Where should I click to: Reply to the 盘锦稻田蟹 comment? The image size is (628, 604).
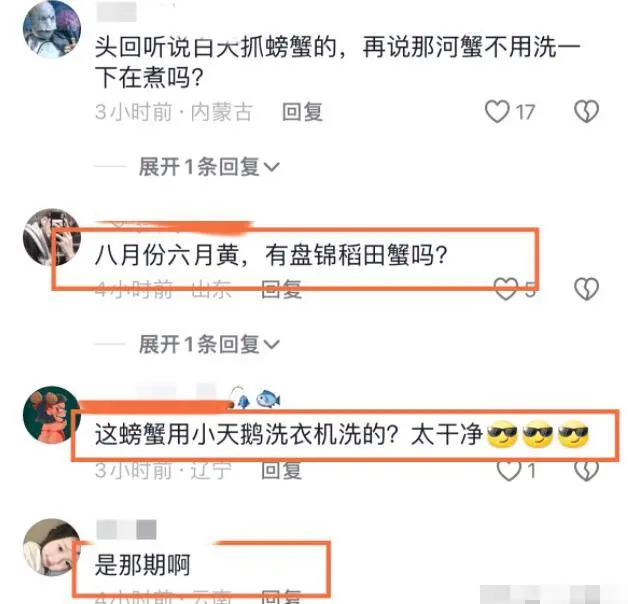(281, 289)
